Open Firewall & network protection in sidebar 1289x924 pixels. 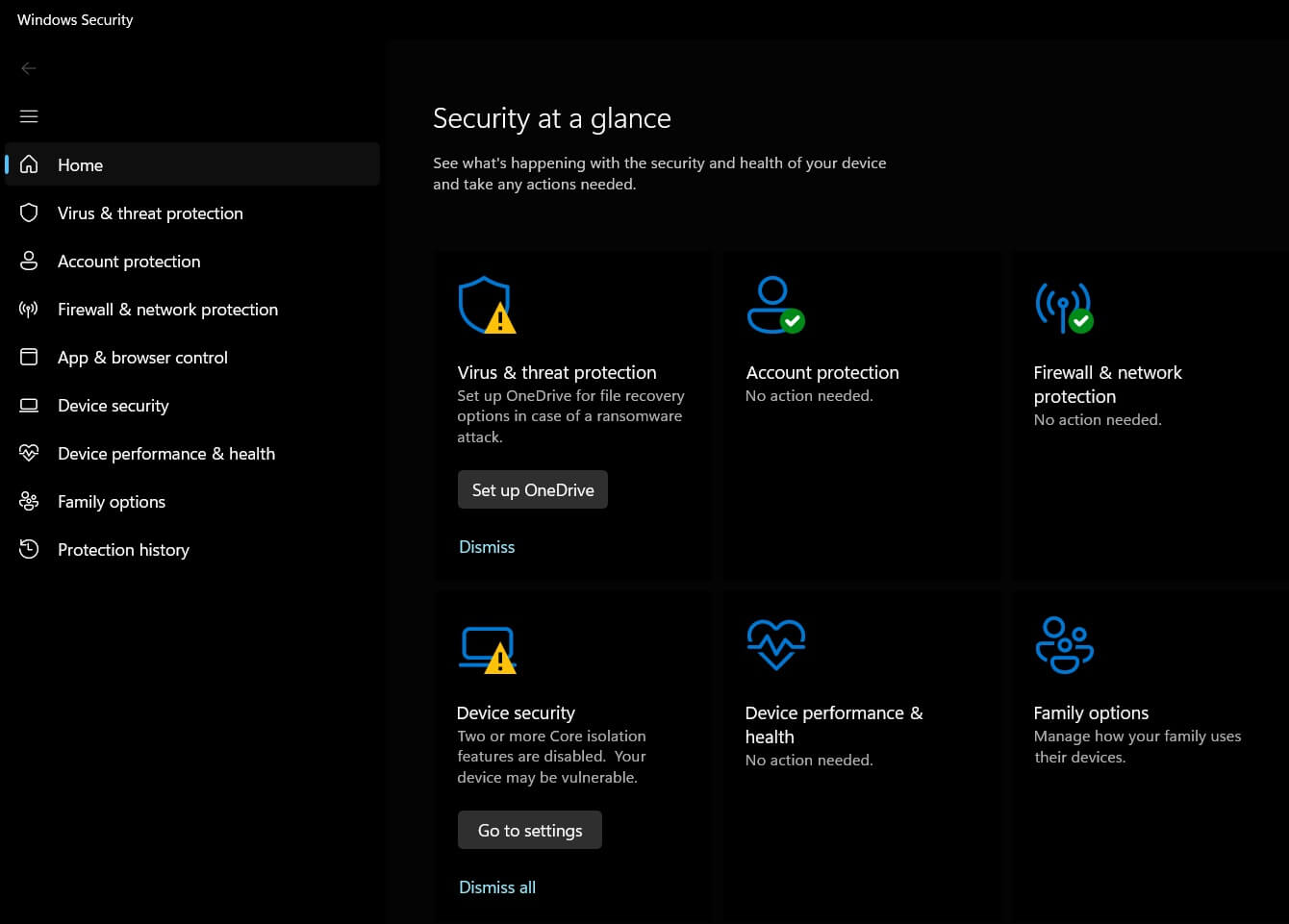click(167, 309)
